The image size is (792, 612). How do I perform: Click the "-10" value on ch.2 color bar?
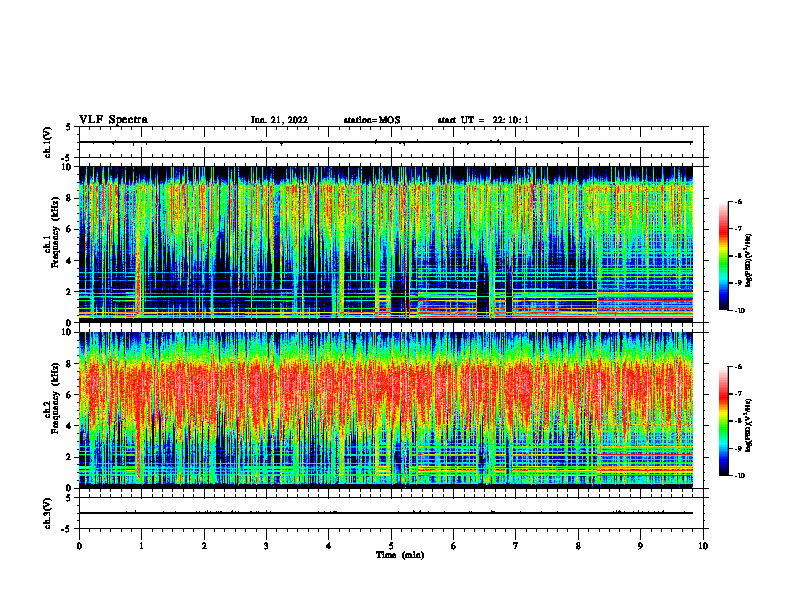pos(740,476)
